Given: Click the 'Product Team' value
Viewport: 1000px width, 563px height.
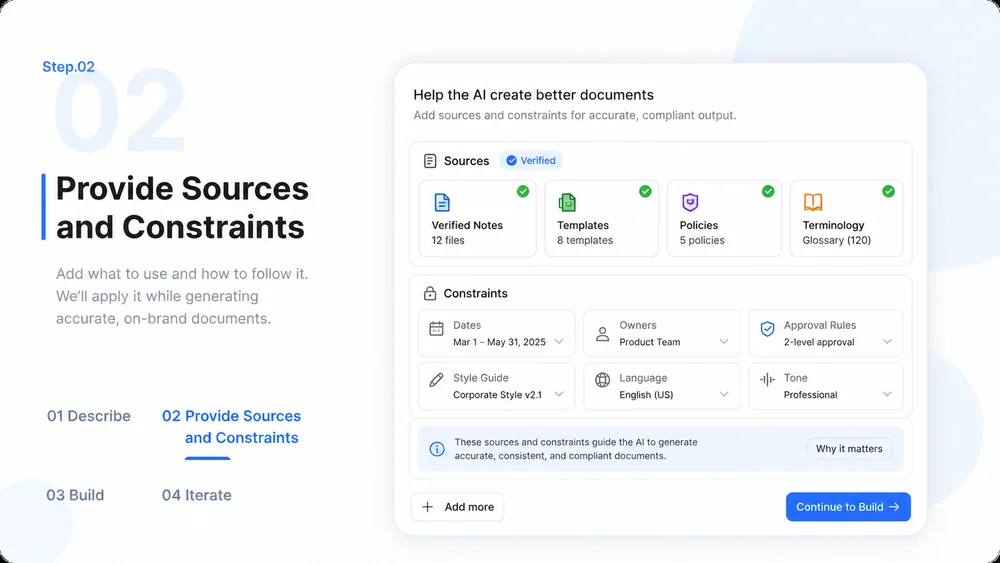Looking at the screenshot, I should [x=650, y=342].
